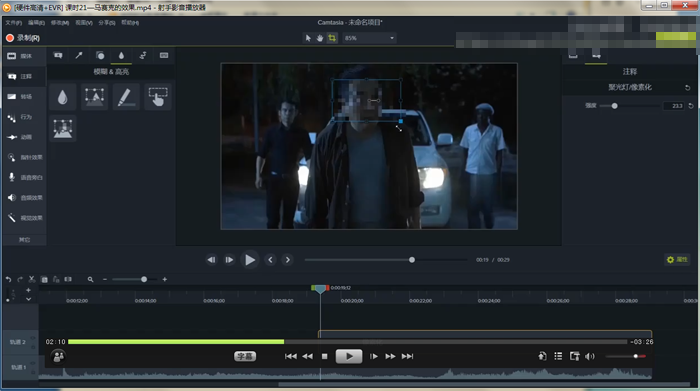Play the Camtasia canvas preview
The height and width of the screenshot is (391, 700).
point(250,260)
